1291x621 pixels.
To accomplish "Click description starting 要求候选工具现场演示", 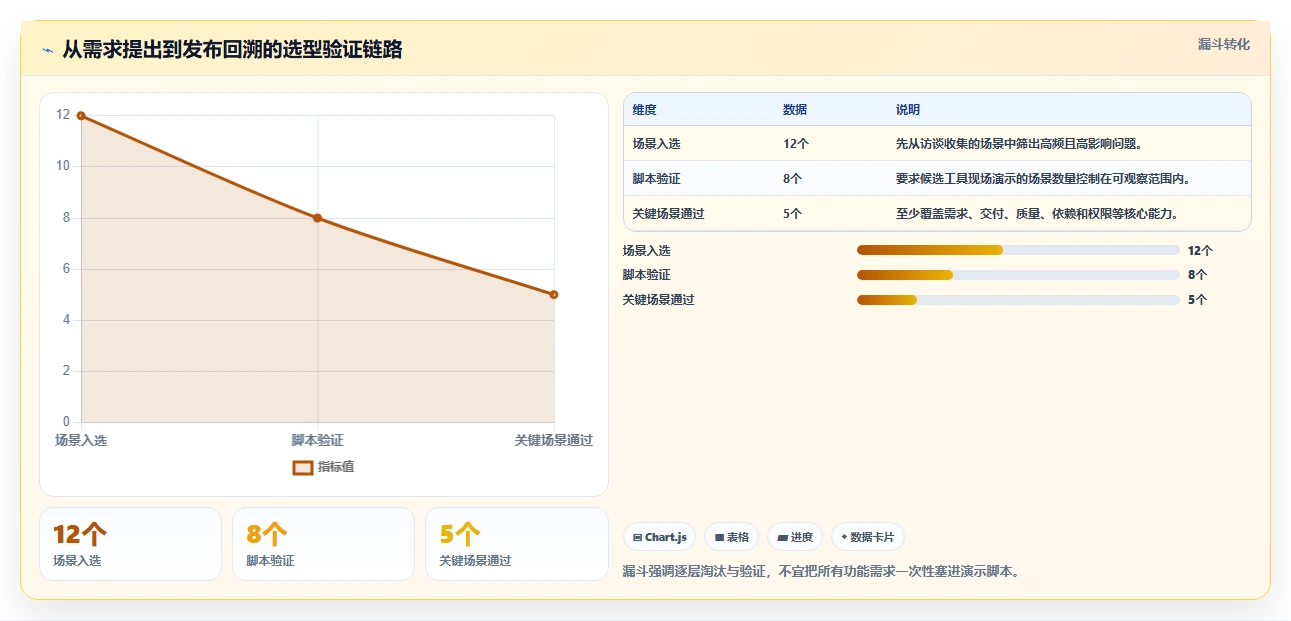I will (1043, 179).
